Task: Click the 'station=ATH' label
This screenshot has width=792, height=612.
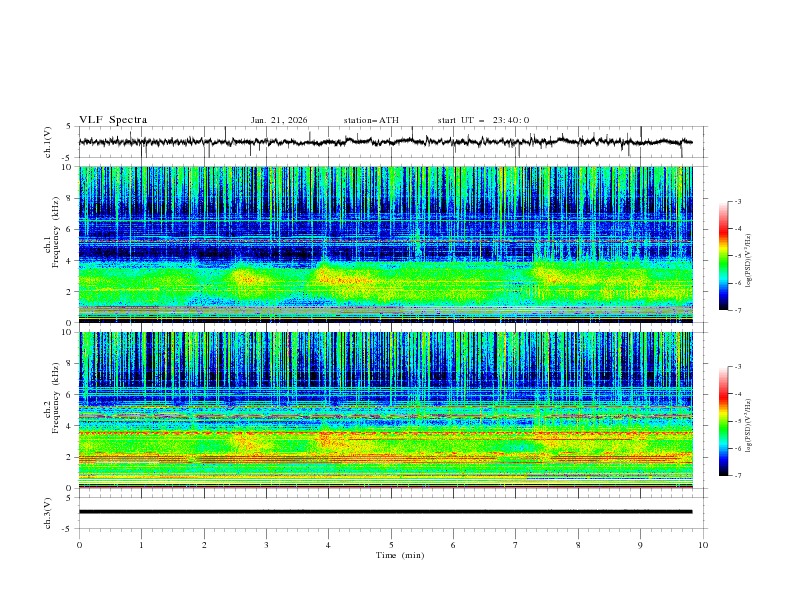Action: coord(371,120)
